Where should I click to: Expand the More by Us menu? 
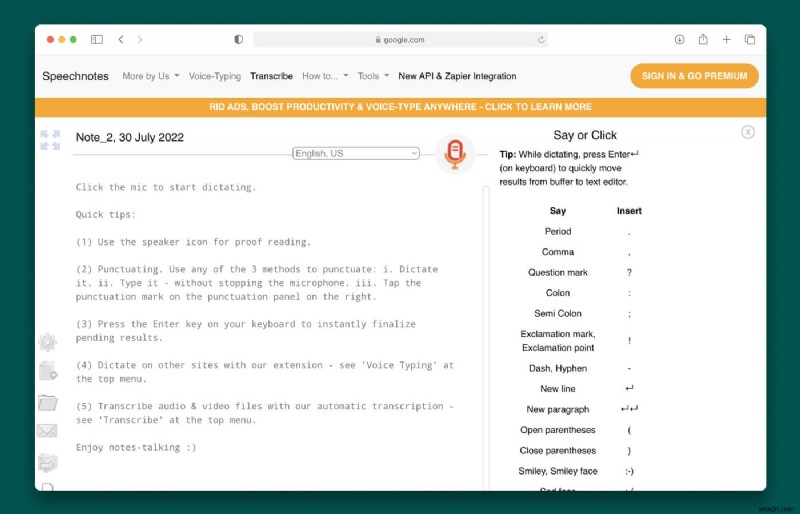coord(151,76)
